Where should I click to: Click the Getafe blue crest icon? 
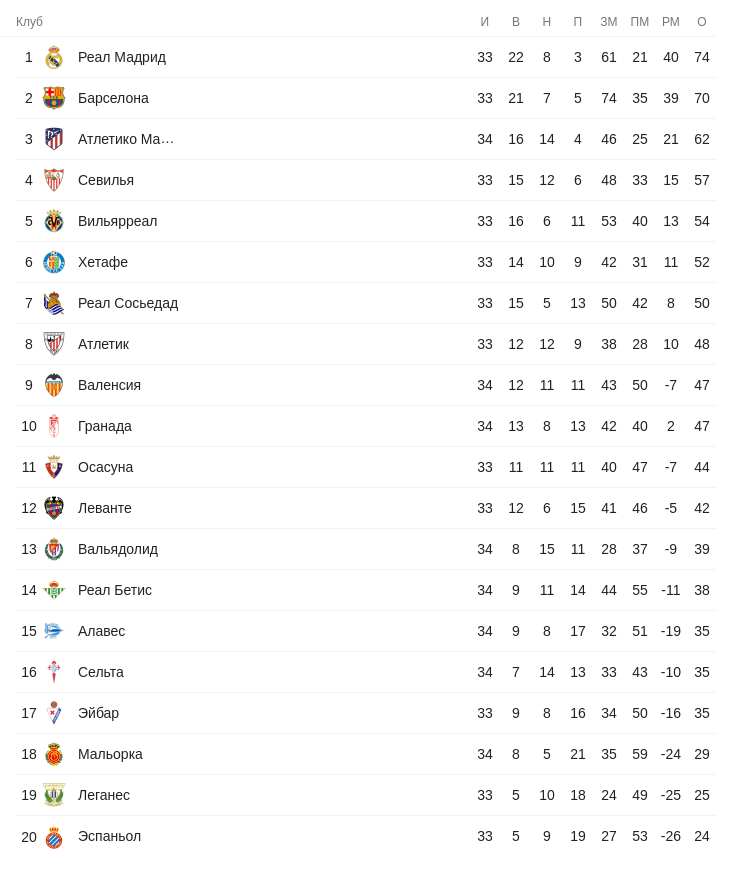[54, 262]
